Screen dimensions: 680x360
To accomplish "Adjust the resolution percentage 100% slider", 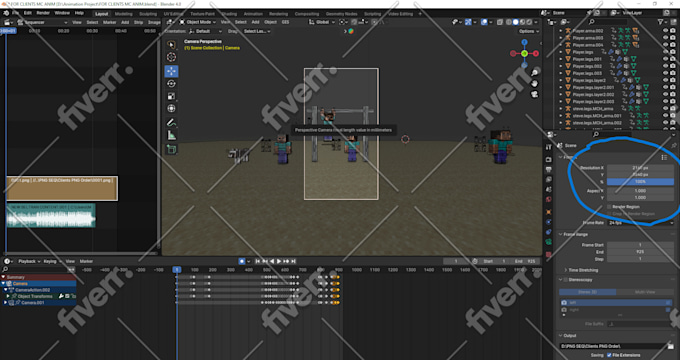I will 641,182.
